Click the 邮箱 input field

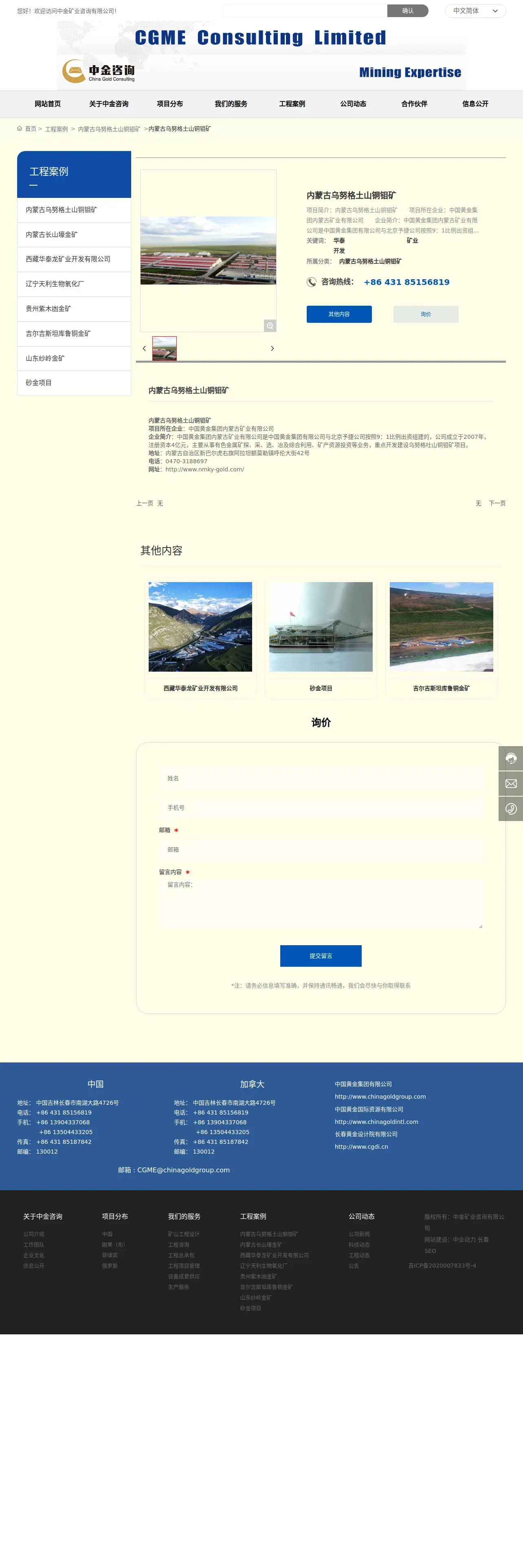pos(321,850)
